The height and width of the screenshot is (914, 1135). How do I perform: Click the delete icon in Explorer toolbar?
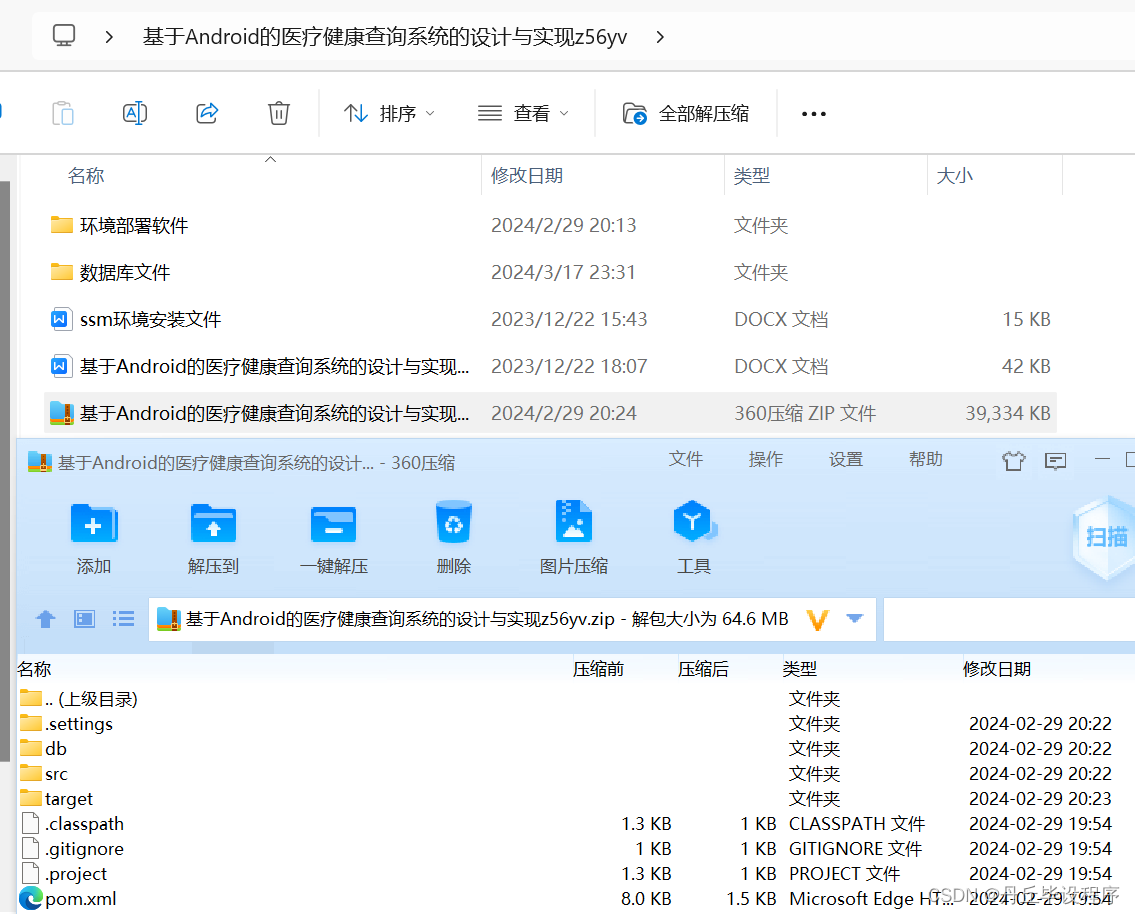pos(278,113)
